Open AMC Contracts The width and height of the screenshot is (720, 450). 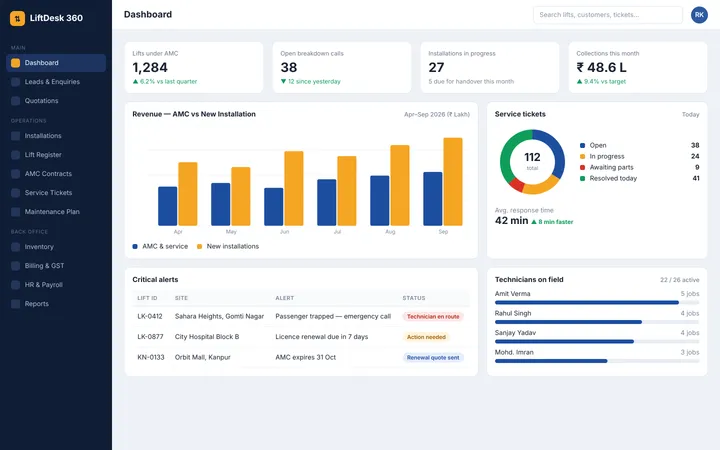[56, 174]
